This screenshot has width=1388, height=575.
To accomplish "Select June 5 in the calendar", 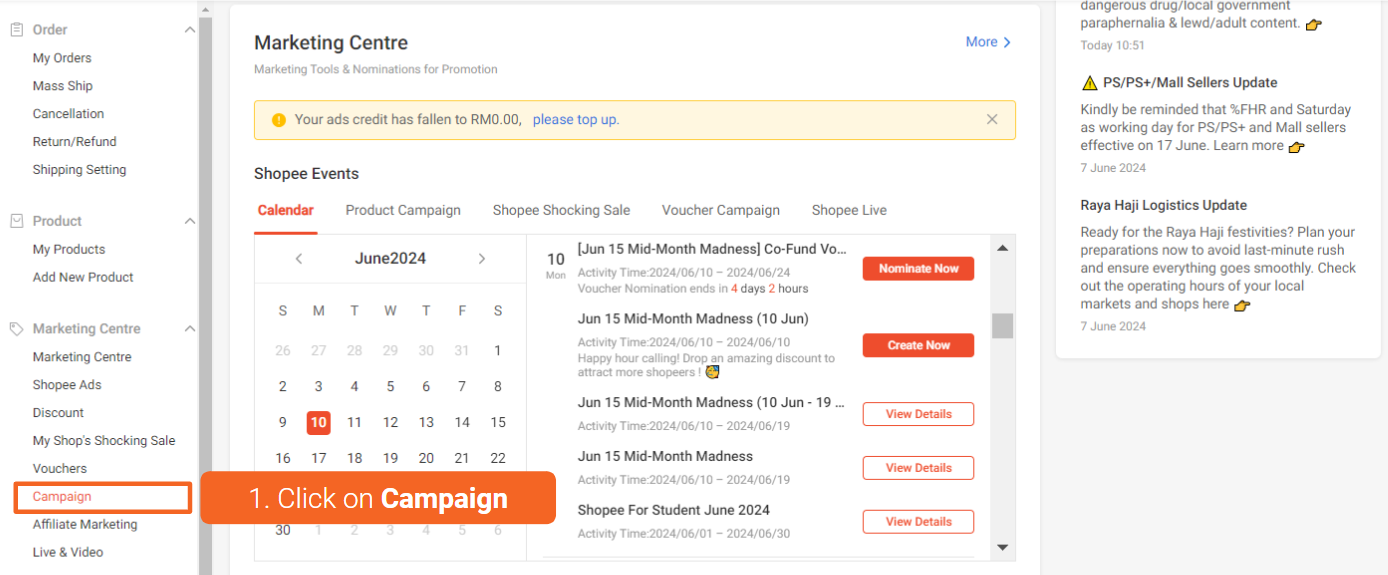I will coord(390,387).
